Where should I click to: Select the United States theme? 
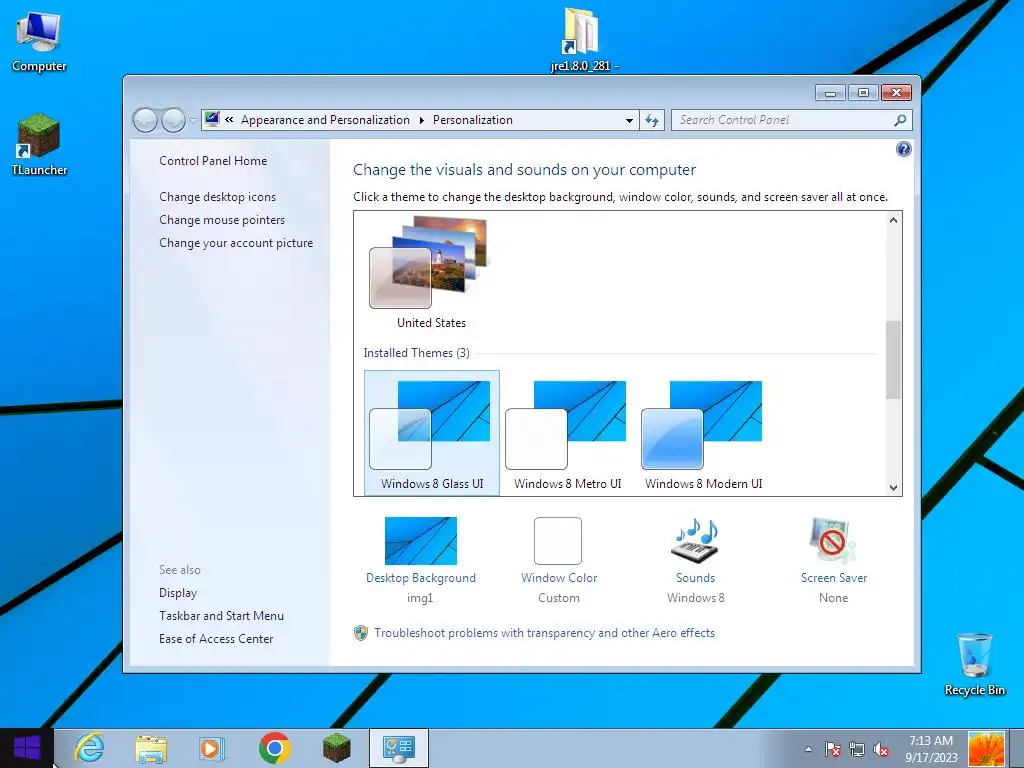tap(431, 272)
